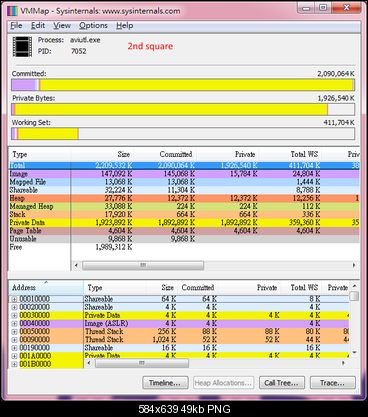Expand address 00020000 row
Screen dimensions: 368x417
click(14, 307)
